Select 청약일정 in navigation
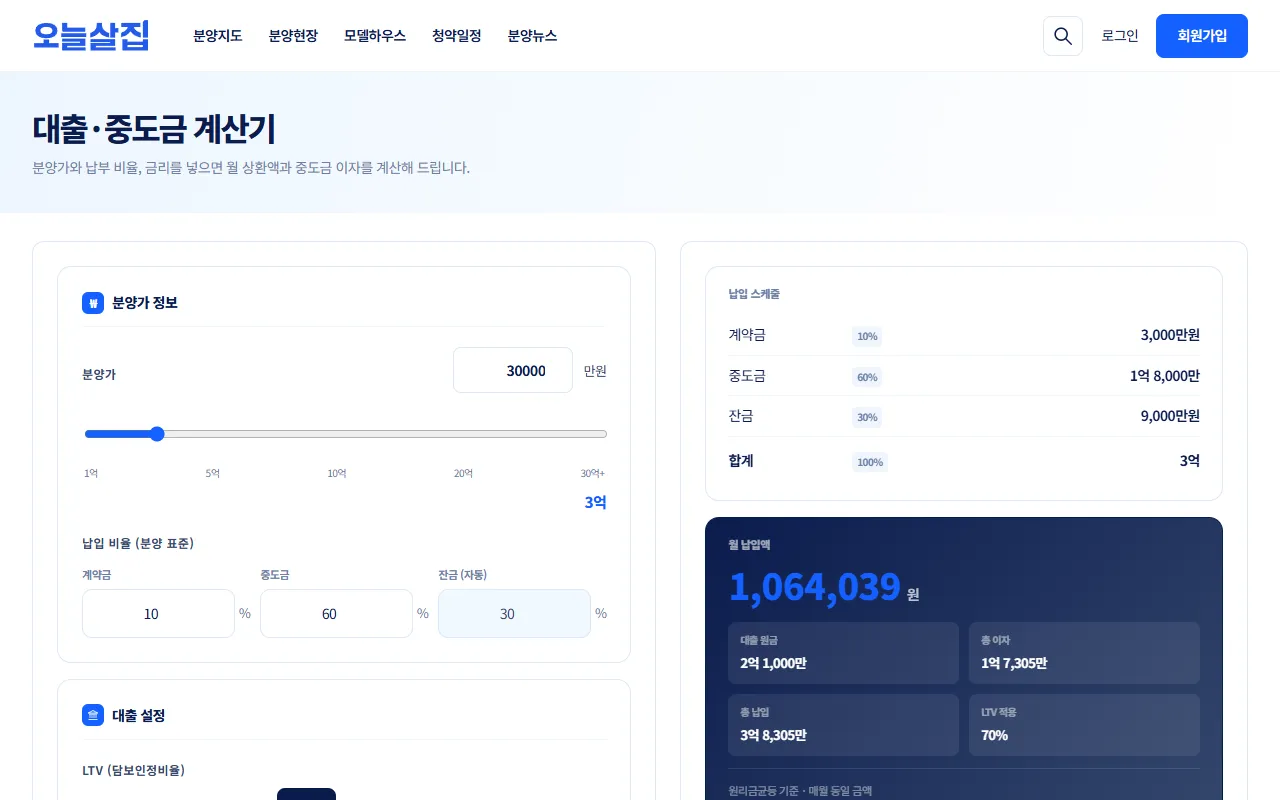1280x800 pixels. coord(457,36)
